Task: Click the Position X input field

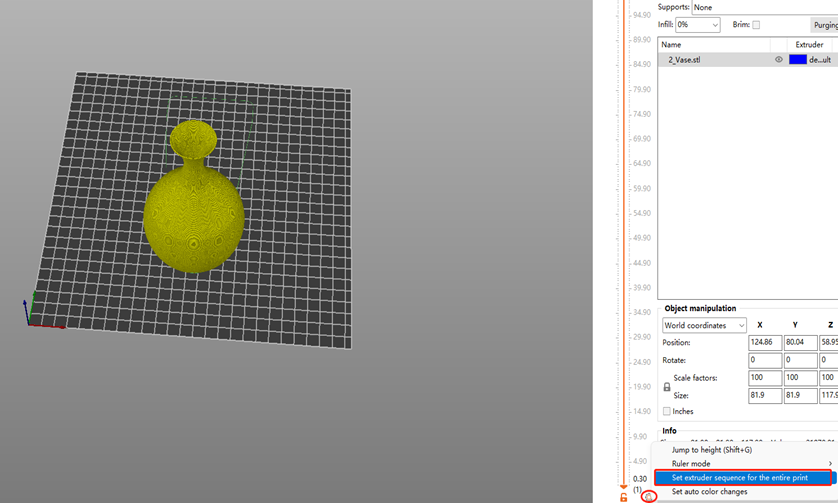Action: [764, 342]
